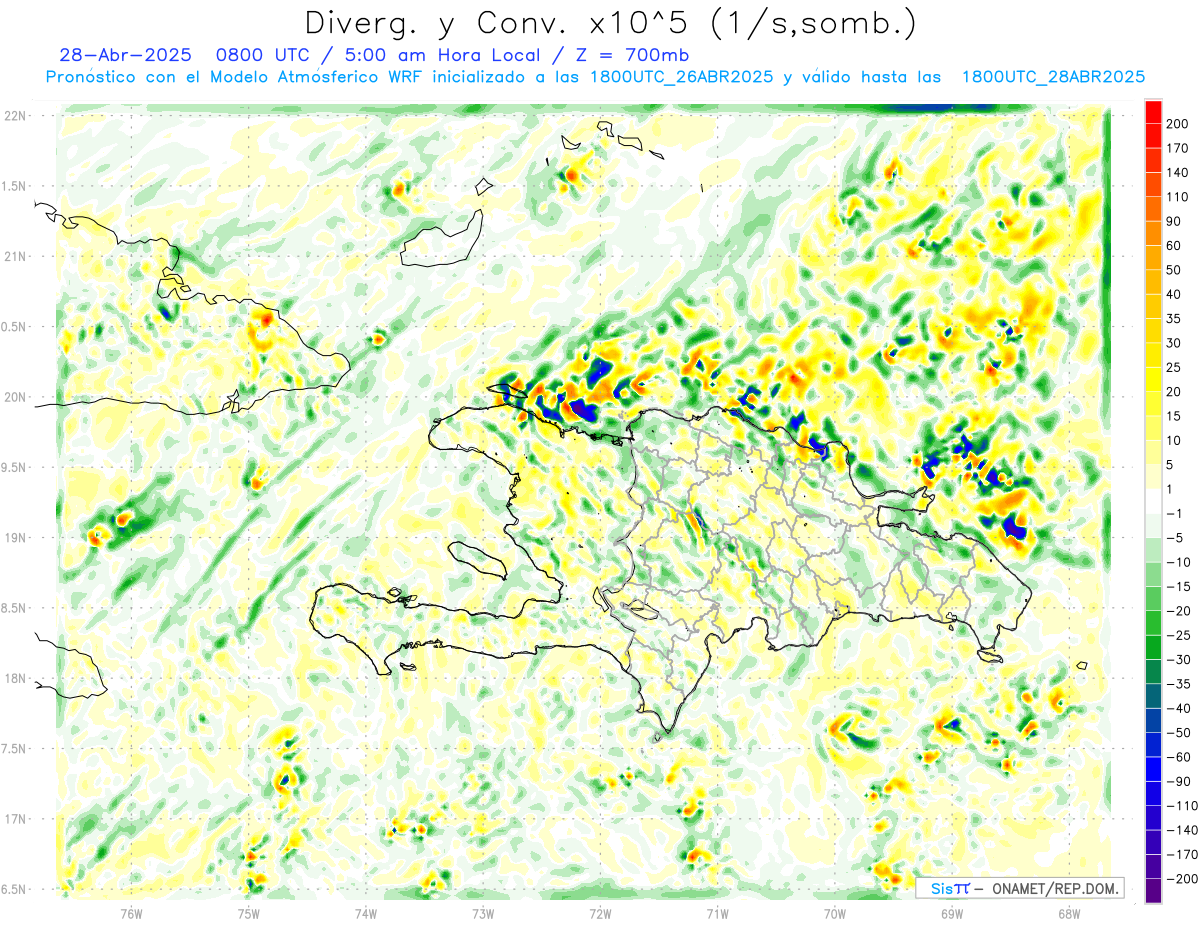Click the title 'Diverg. y Conv. x10^5 (1/s,somb.)'
The width and height of the screenshot is (1200, 927).
tap(610, 22)
